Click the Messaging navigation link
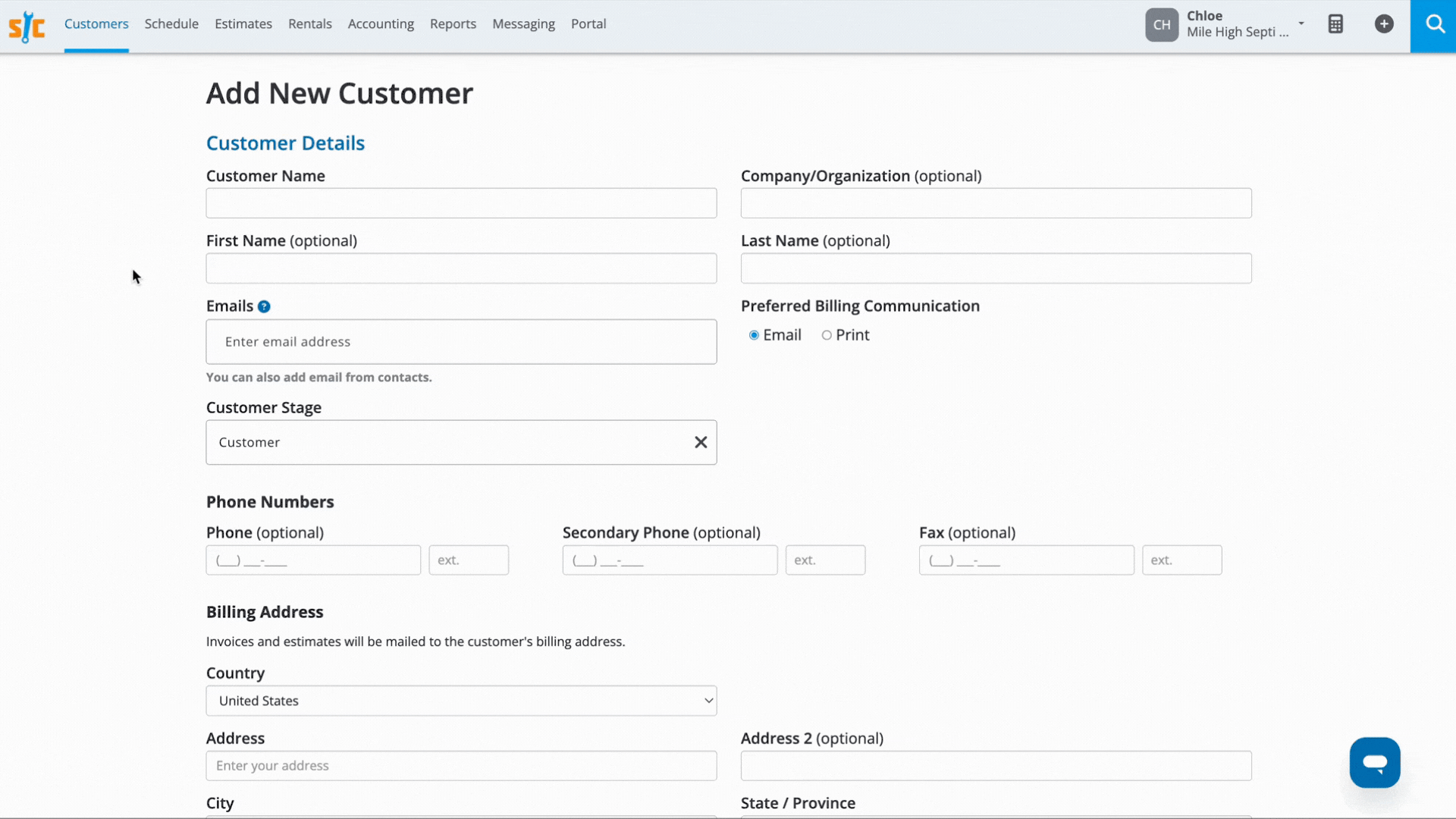Screen dimensions: 1456x819 click(523, 24)
